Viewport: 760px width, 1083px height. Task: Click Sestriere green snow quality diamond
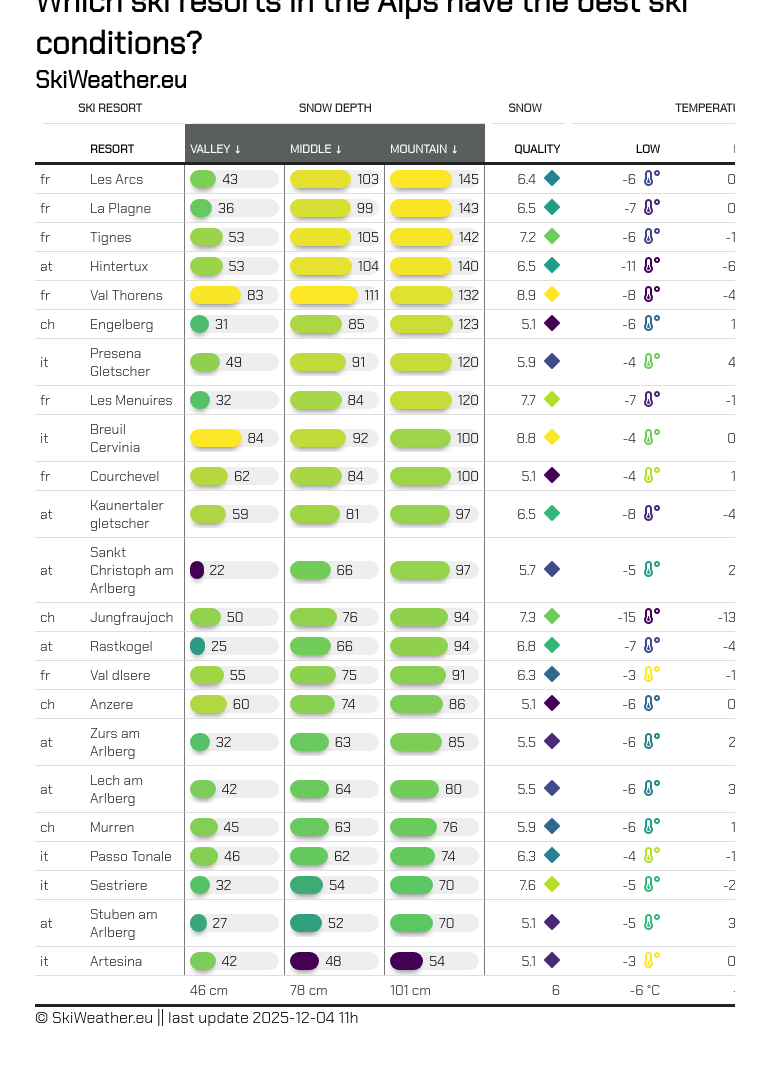[551, 885]
